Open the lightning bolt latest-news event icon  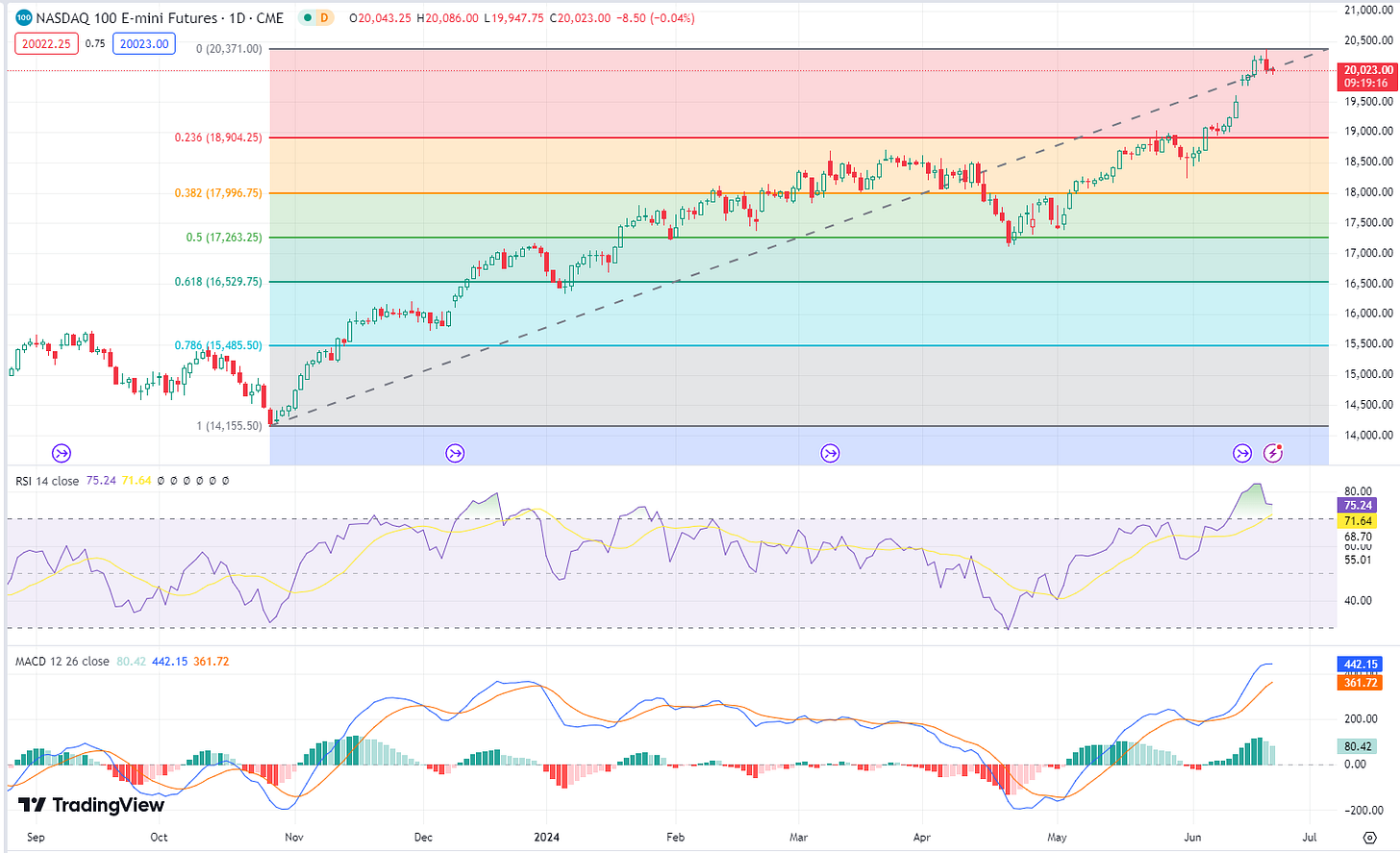[1273, 453]
